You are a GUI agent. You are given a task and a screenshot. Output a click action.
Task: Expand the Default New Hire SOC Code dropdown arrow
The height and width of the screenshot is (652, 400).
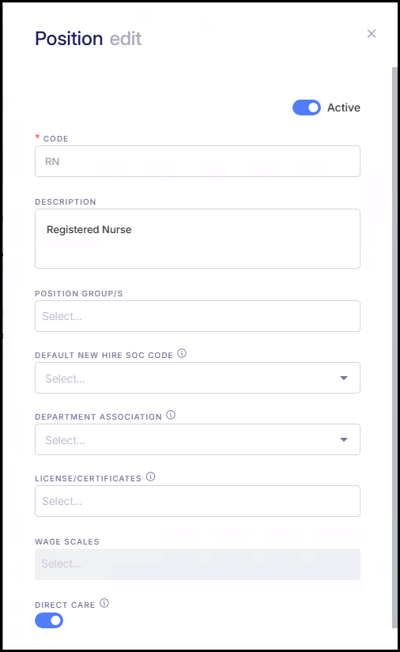[x=343, y=378]
